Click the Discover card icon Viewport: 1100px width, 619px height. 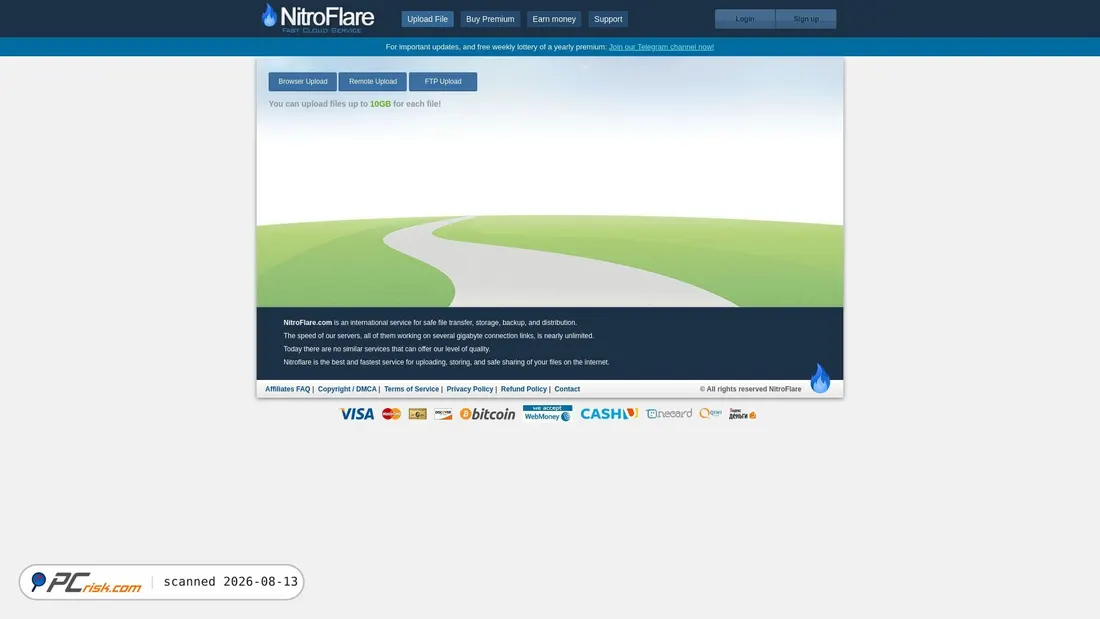tap(443, 414)
